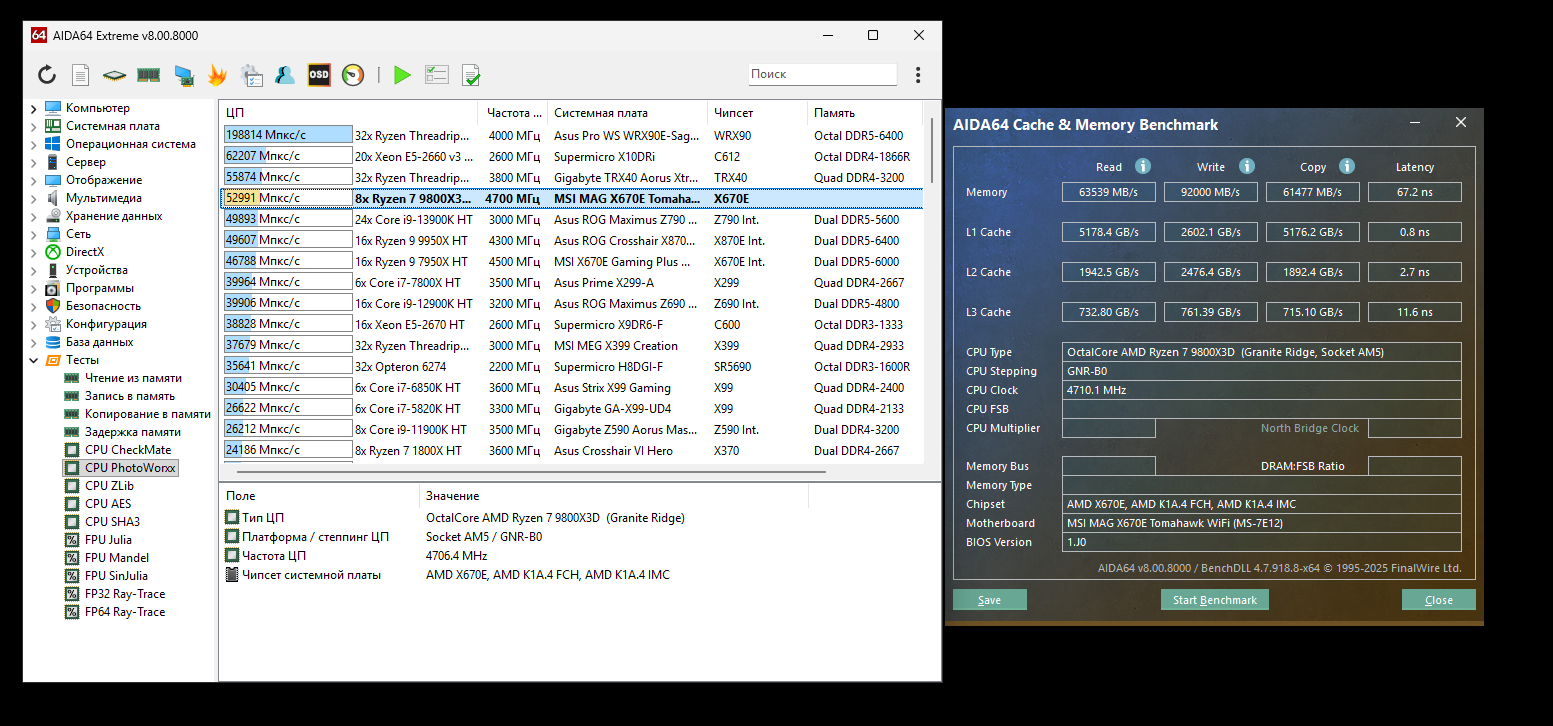The width and height of the screenshot is (1553, 726).
Task: Sort by the Память column header
Action: [864, 113]
